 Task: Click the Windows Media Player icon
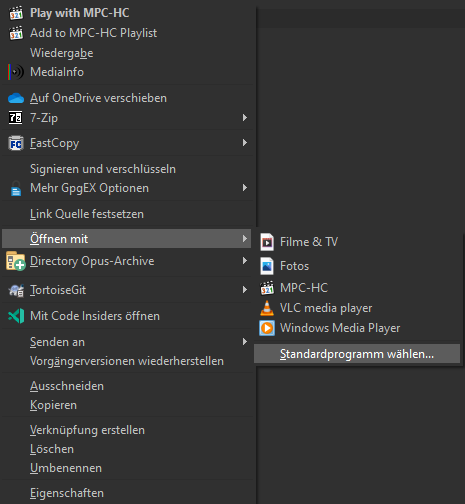267,328
